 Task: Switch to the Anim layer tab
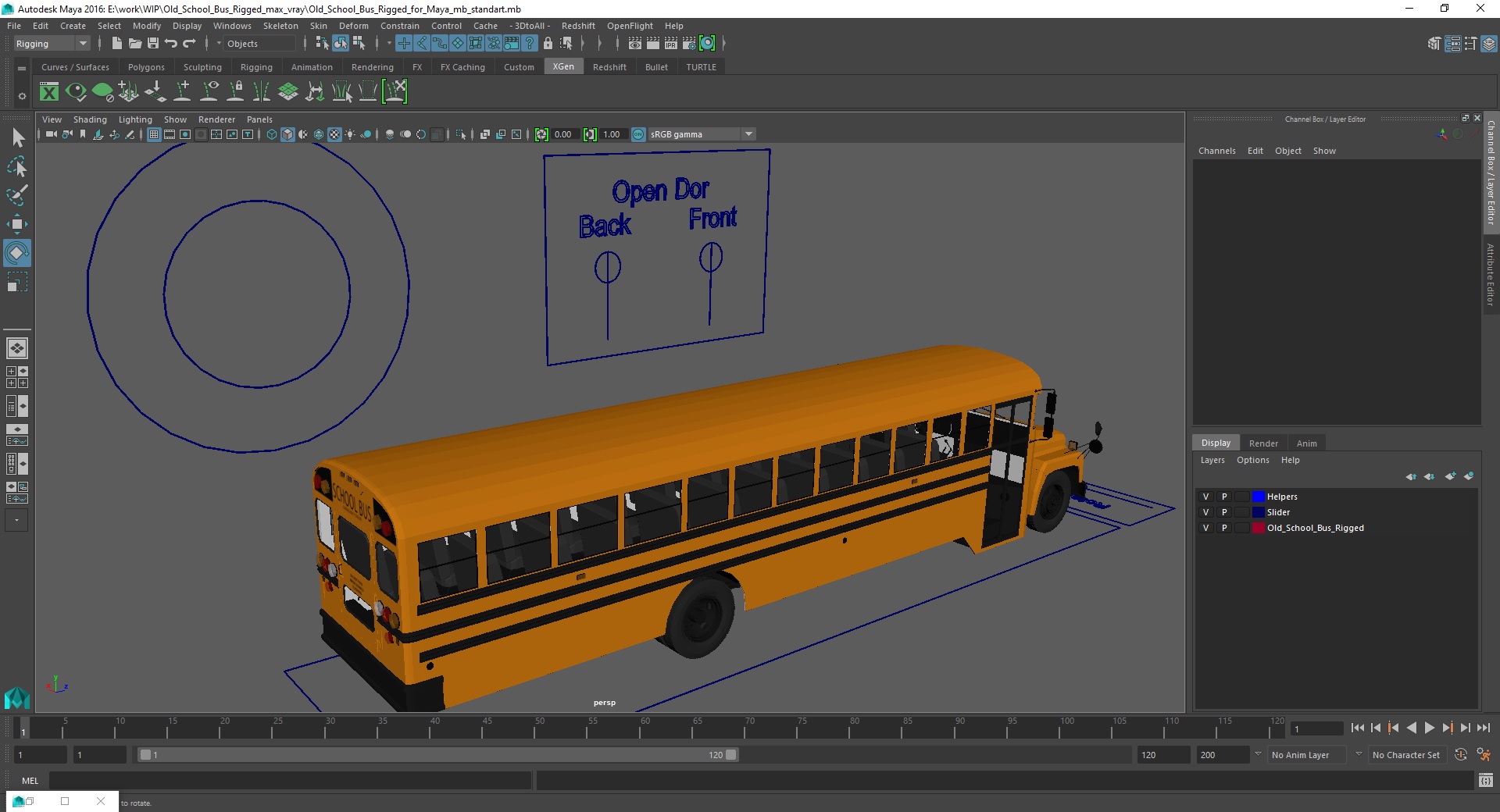1306,443
